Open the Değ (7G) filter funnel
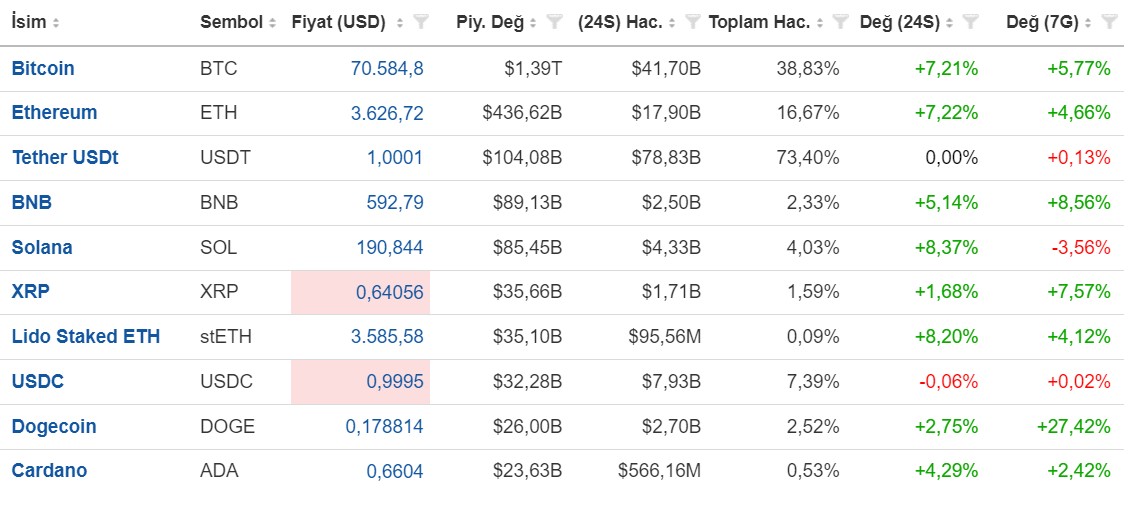This screenshot has width=1144, height=529. (x=1109, y=23)
